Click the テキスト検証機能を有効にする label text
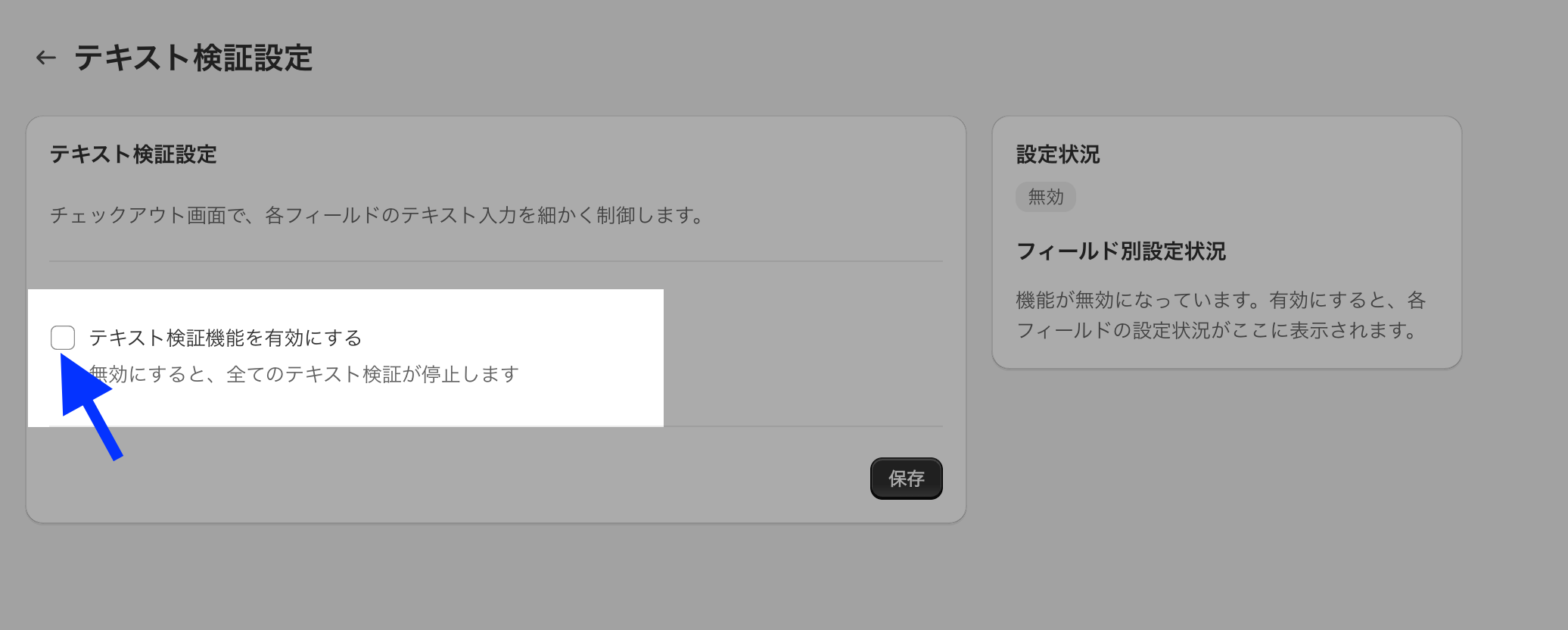This screenshot has width=1568, height=630. (x=226, y=338)
